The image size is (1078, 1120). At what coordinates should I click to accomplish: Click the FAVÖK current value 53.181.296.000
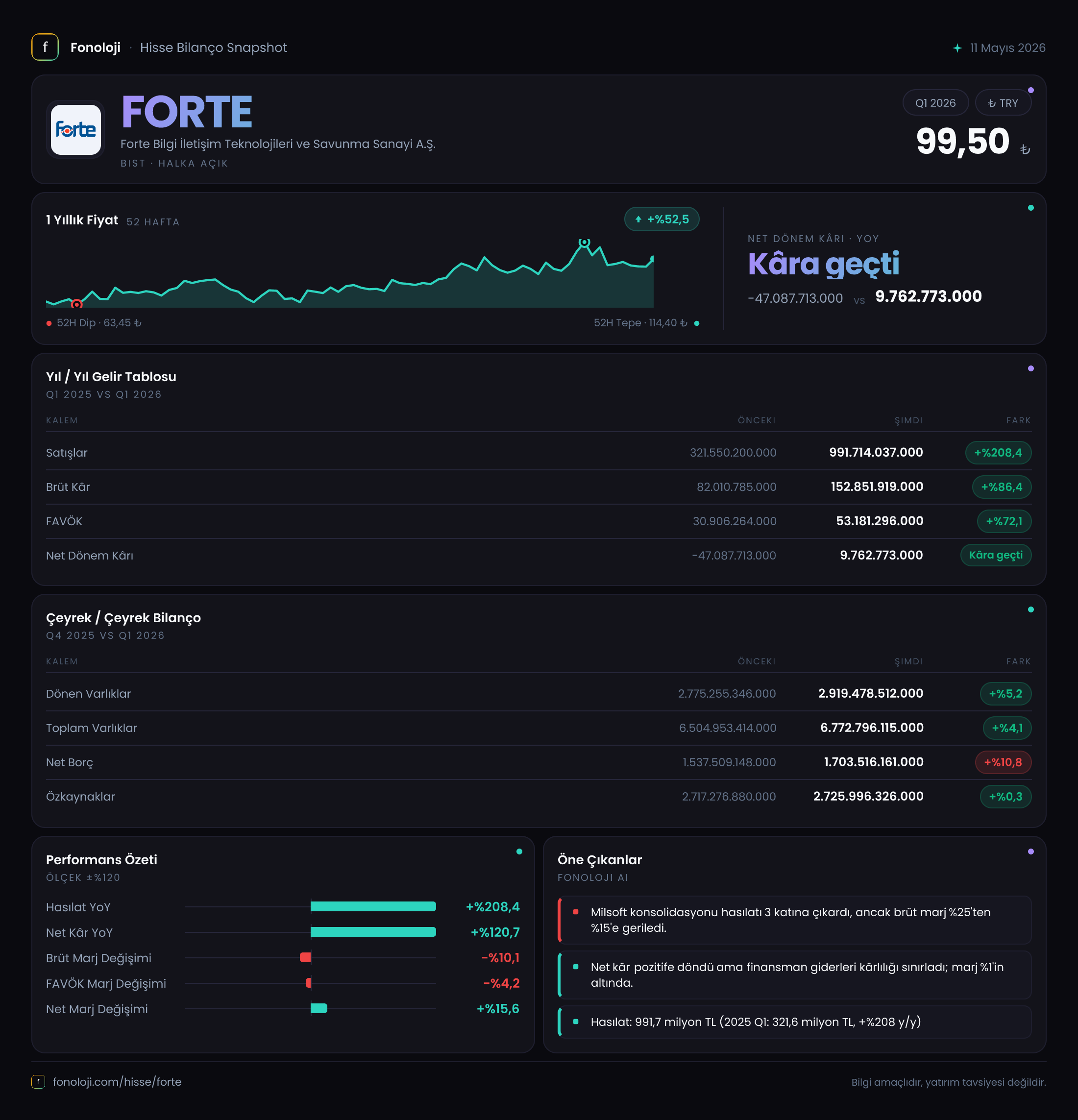click(x=880, y=521)
